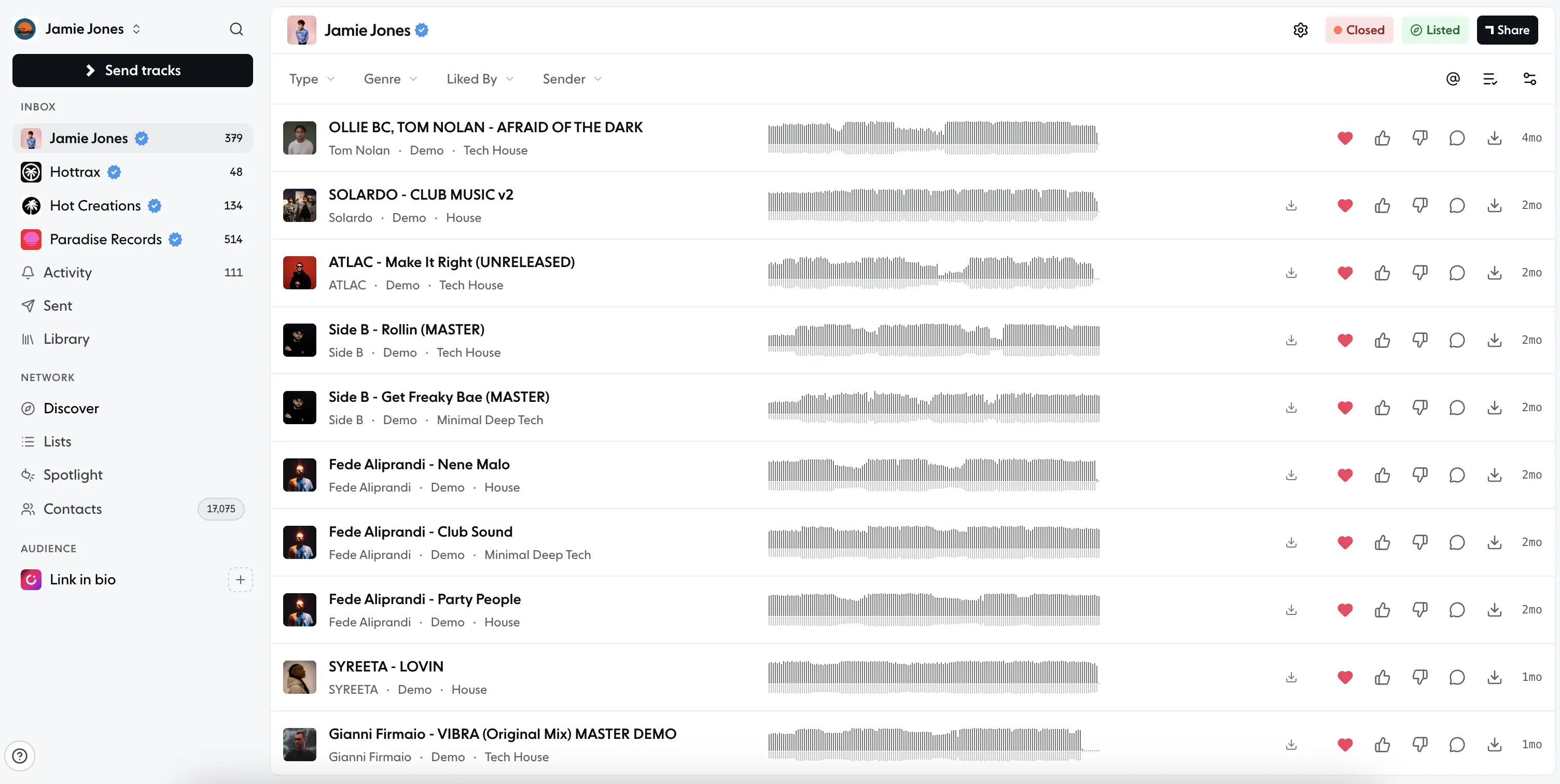The width and height of the screenshot is (1560, 784).
Task: Thumbs down Fede Aliprandi - Party People
Action: tap(1419, 610)
